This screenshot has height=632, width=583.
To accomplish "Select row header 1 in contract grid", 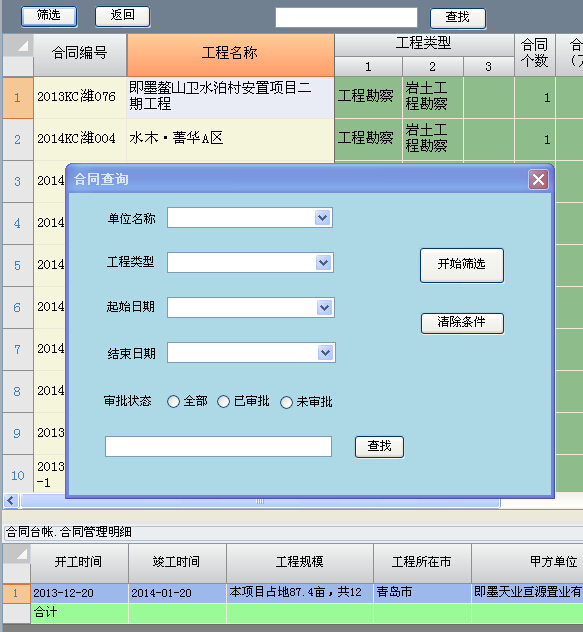I will click(x=17, y=98).
